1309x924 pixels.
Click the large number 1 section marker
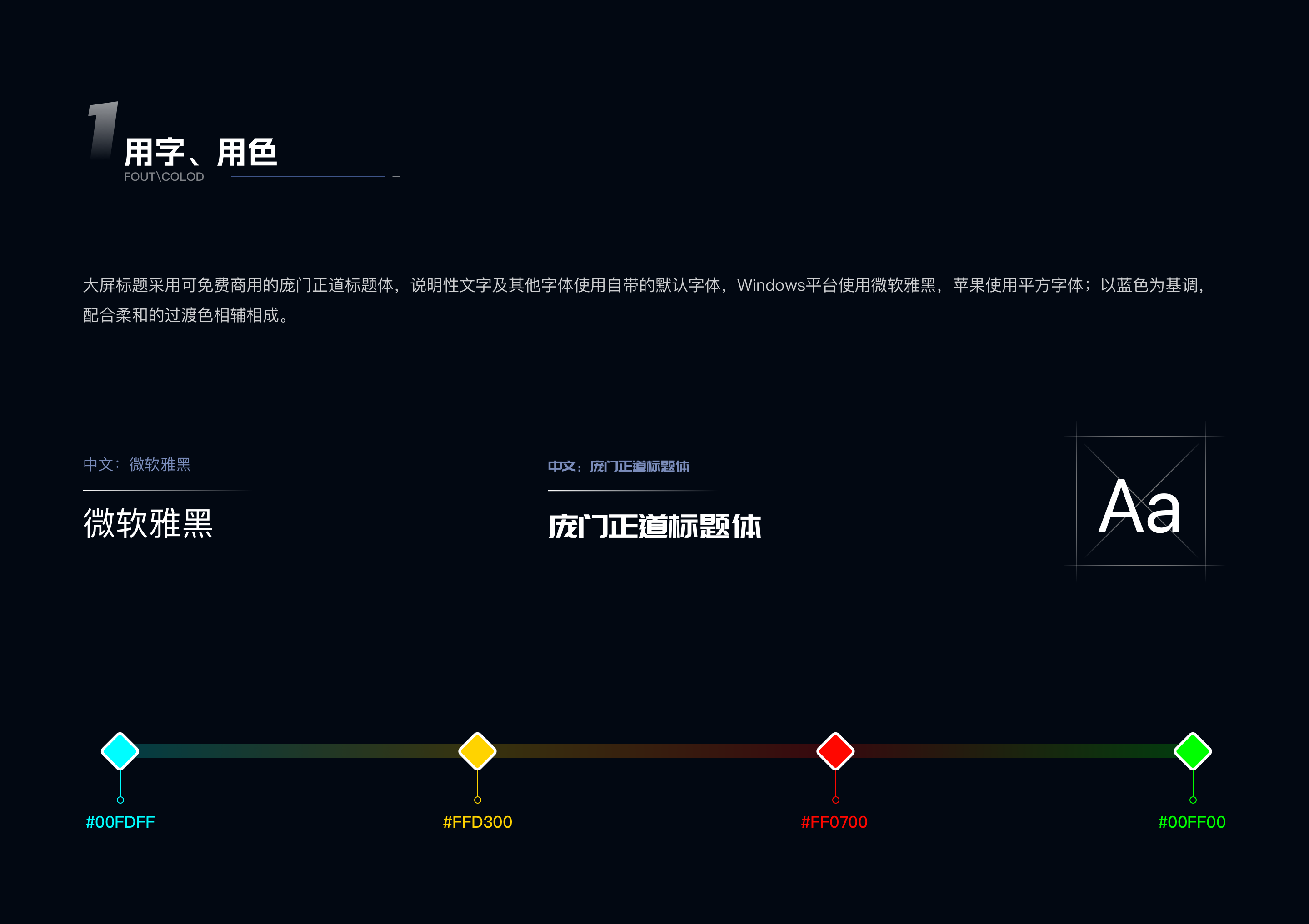(x=103, y=130)
